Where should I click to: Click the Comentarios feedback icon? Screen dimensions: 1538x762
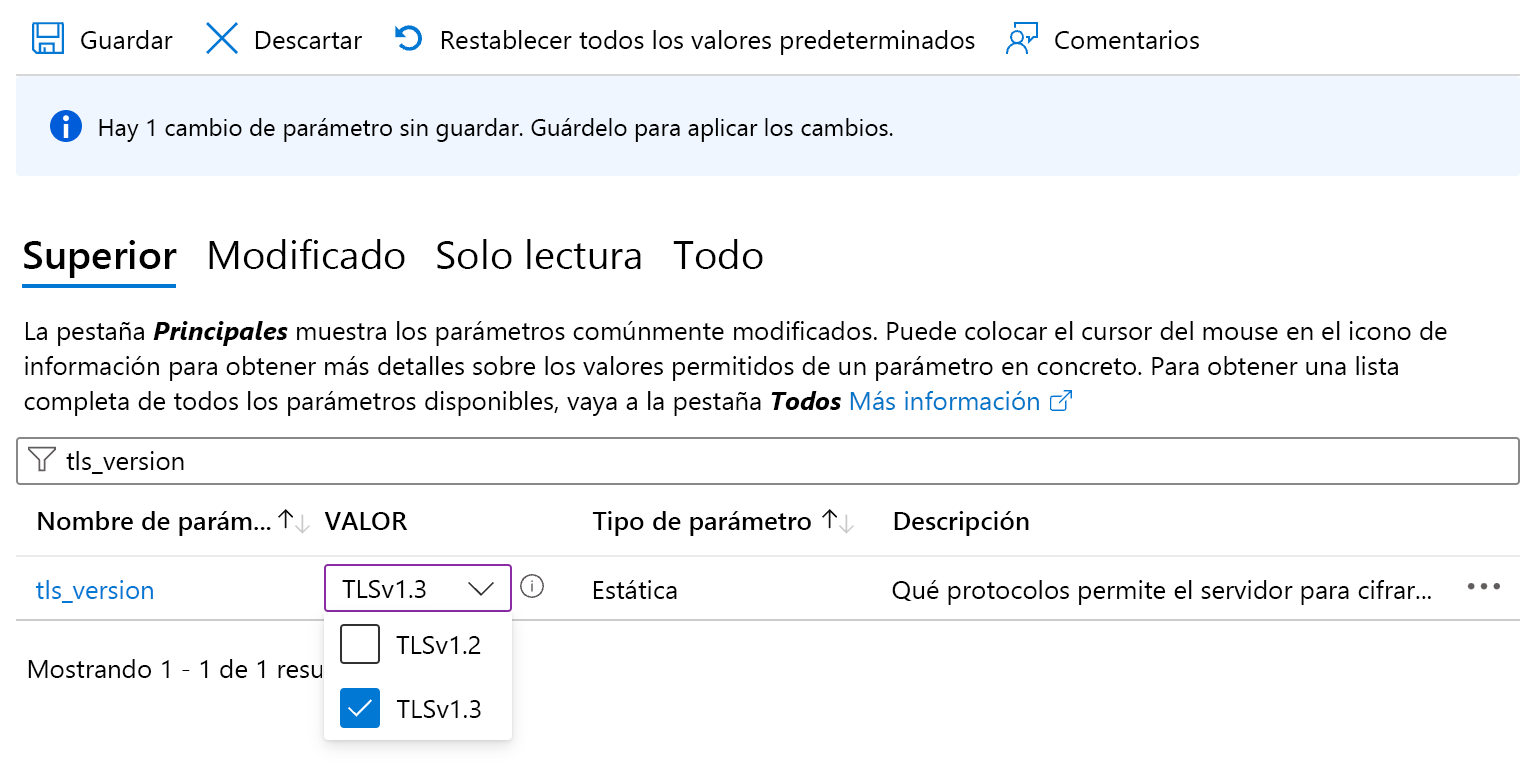pos(1021,39)
